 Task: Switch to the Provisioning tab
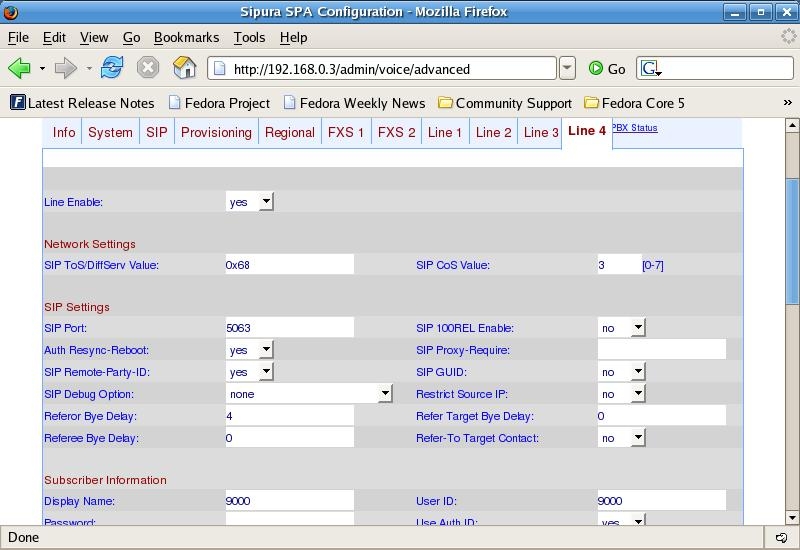(x=216, y=132)
